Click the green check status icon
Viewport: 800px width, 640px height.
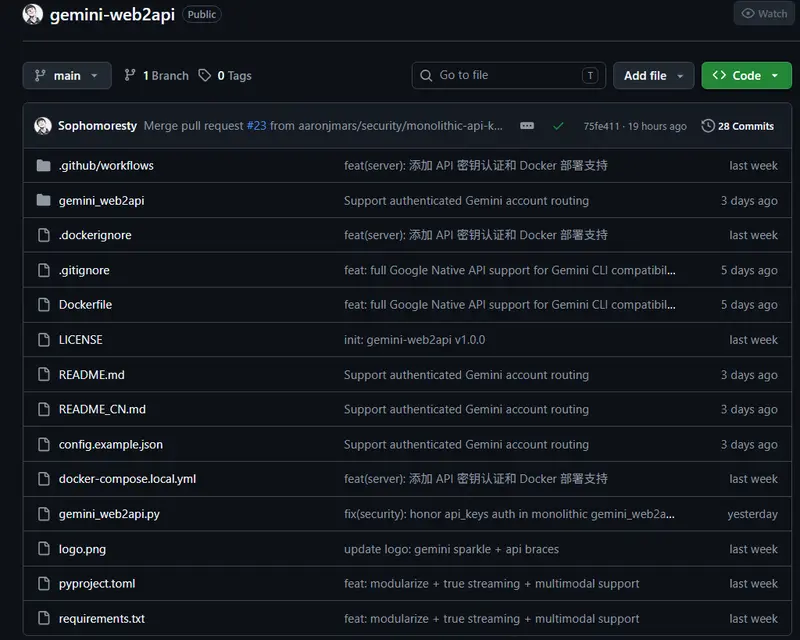click(x=558, y=126)
